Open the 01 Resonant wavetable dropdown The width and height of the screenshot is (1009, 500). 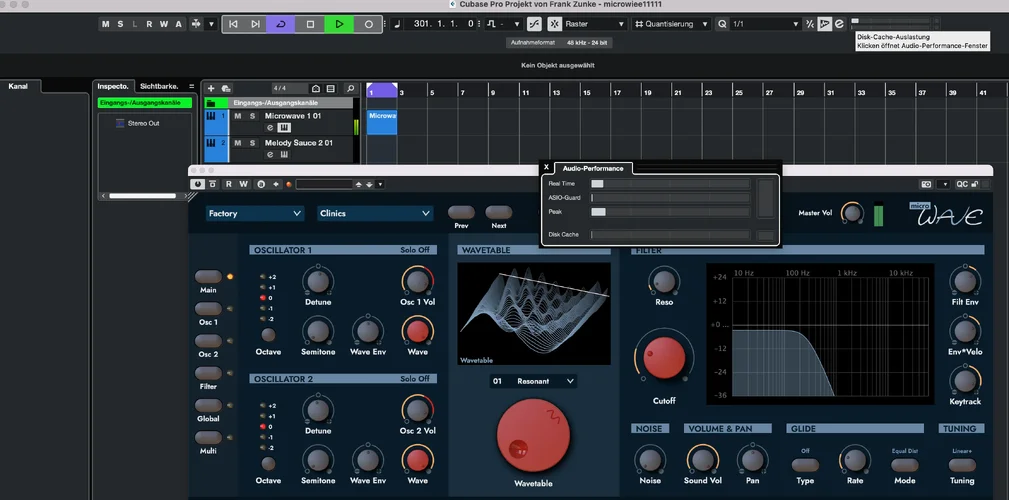coord(533,381)
